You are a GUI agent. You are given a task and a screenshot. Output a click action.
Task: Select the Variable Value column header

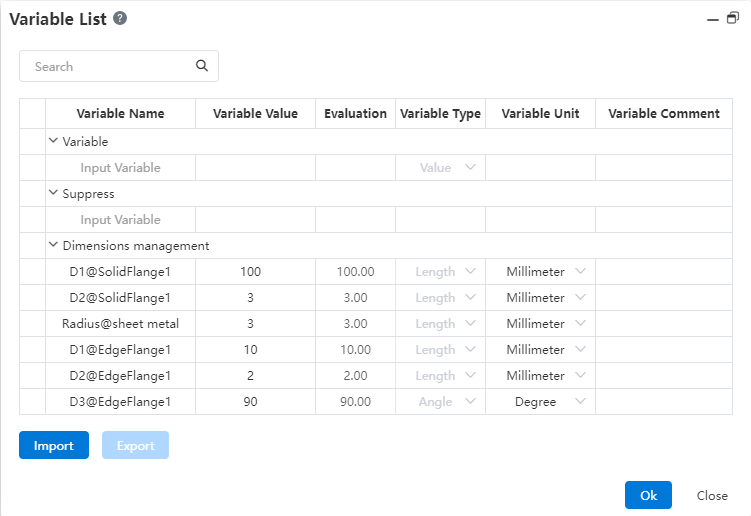[x=255, y=114]
